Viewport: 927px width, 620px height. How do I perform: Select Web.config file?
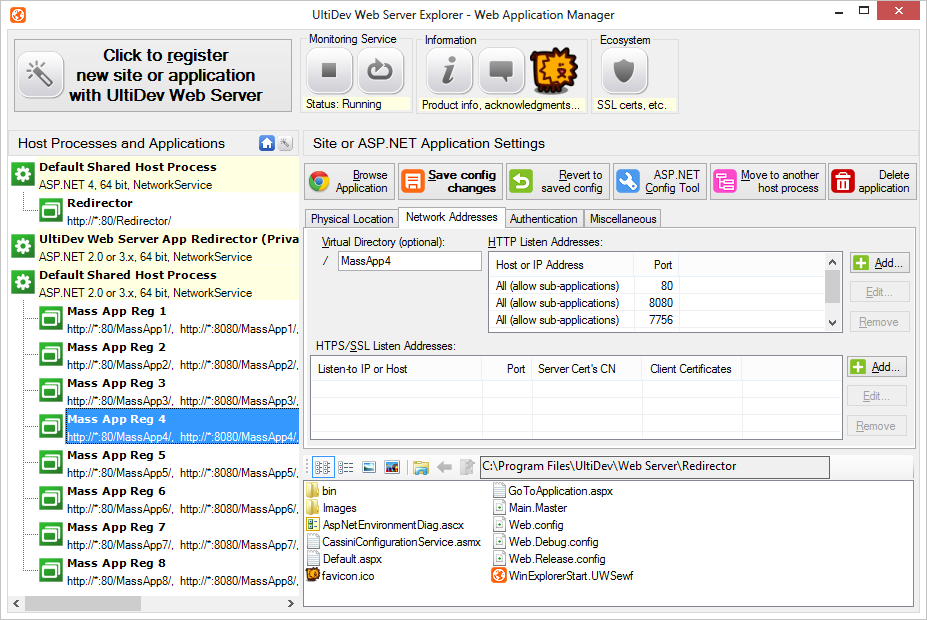point(529,525)
